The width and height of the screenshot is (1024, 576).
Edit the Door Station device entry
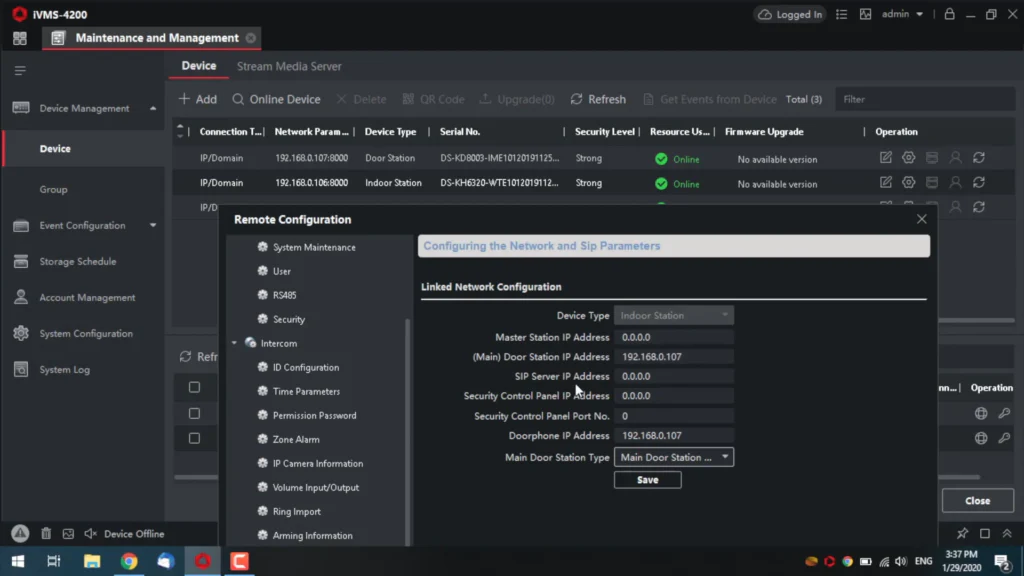(x=886, y=158)
